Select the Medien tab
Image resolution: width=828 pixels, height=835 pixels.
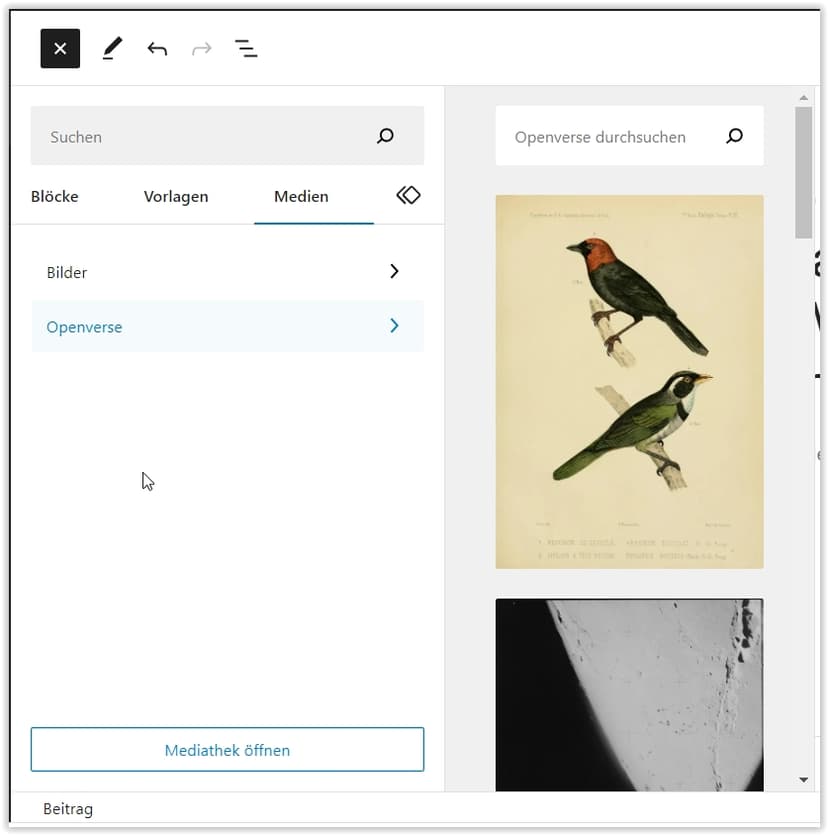[x=301, y=197]
